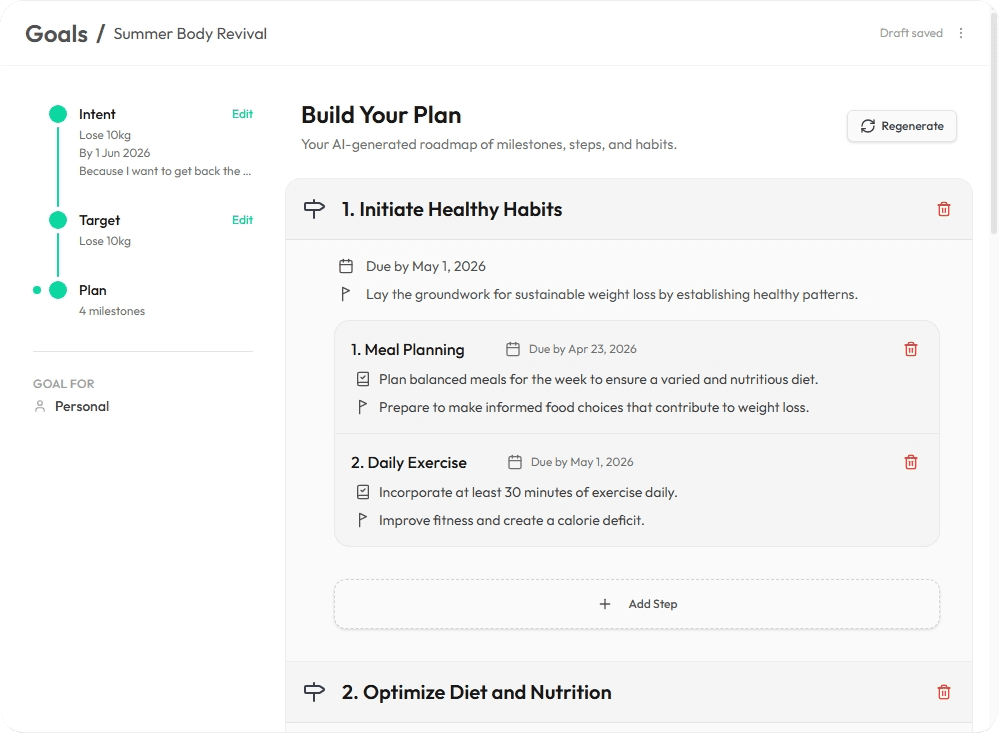
Task: Click the checklist icon next to the Daily Exercise description
Action: pyautogui.click(x=363, y=491)
